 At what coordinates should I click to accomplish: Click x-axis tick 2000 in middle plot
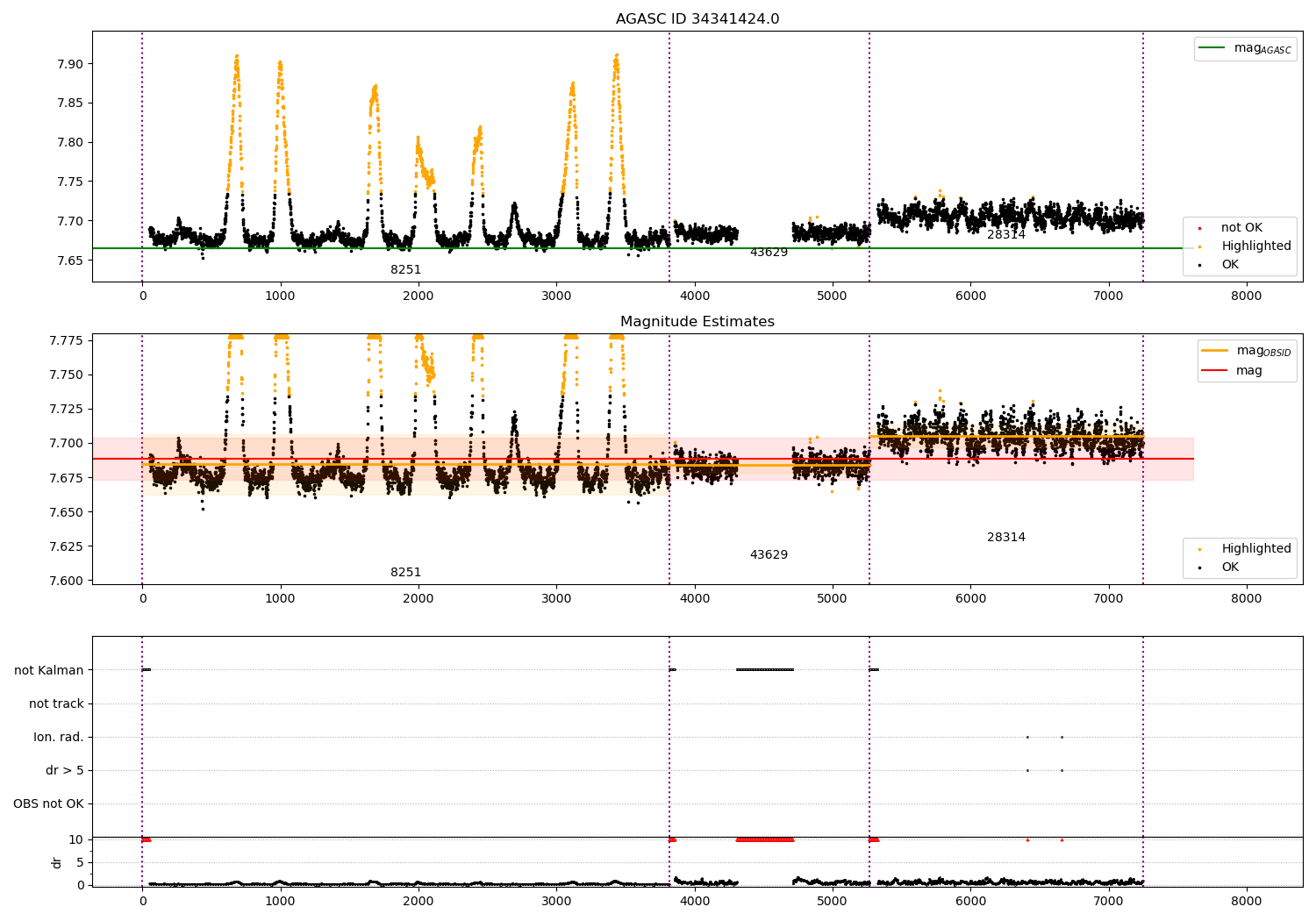point(418,599)
